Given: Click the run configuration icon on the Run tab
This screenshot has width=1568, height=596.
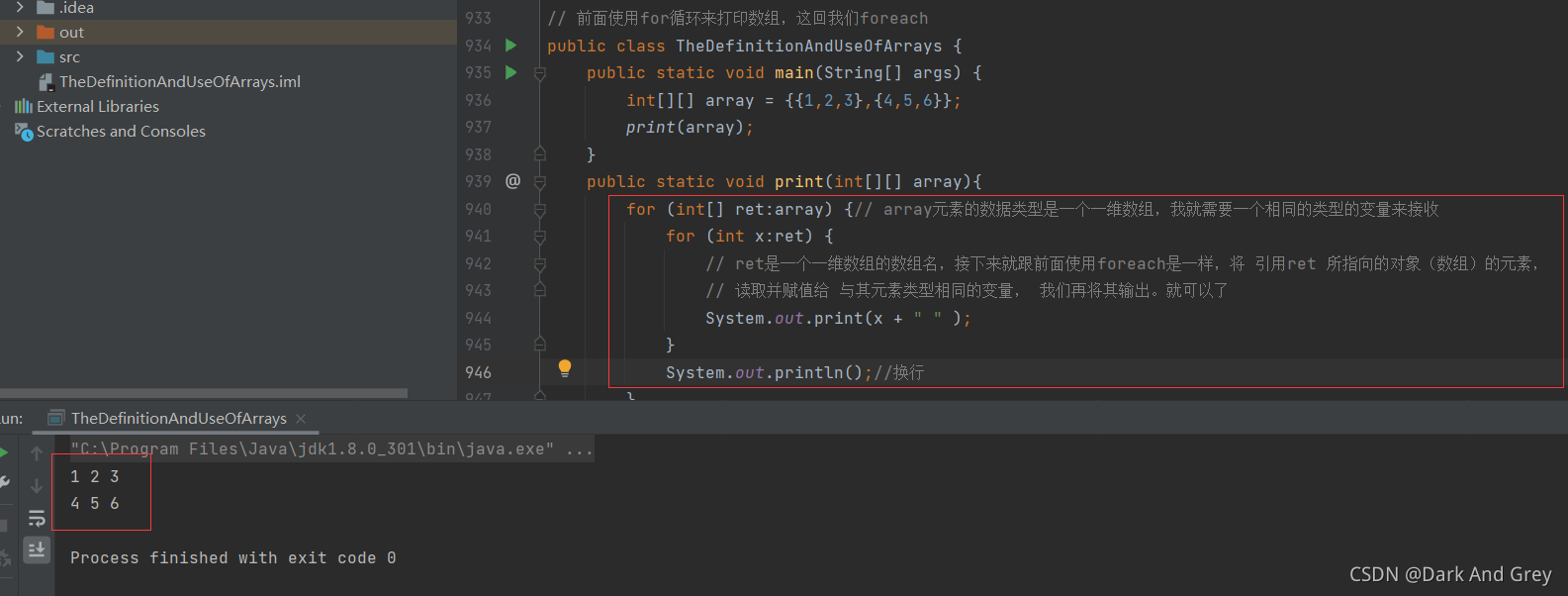Looking at the screenshot, I should (56, 418).
